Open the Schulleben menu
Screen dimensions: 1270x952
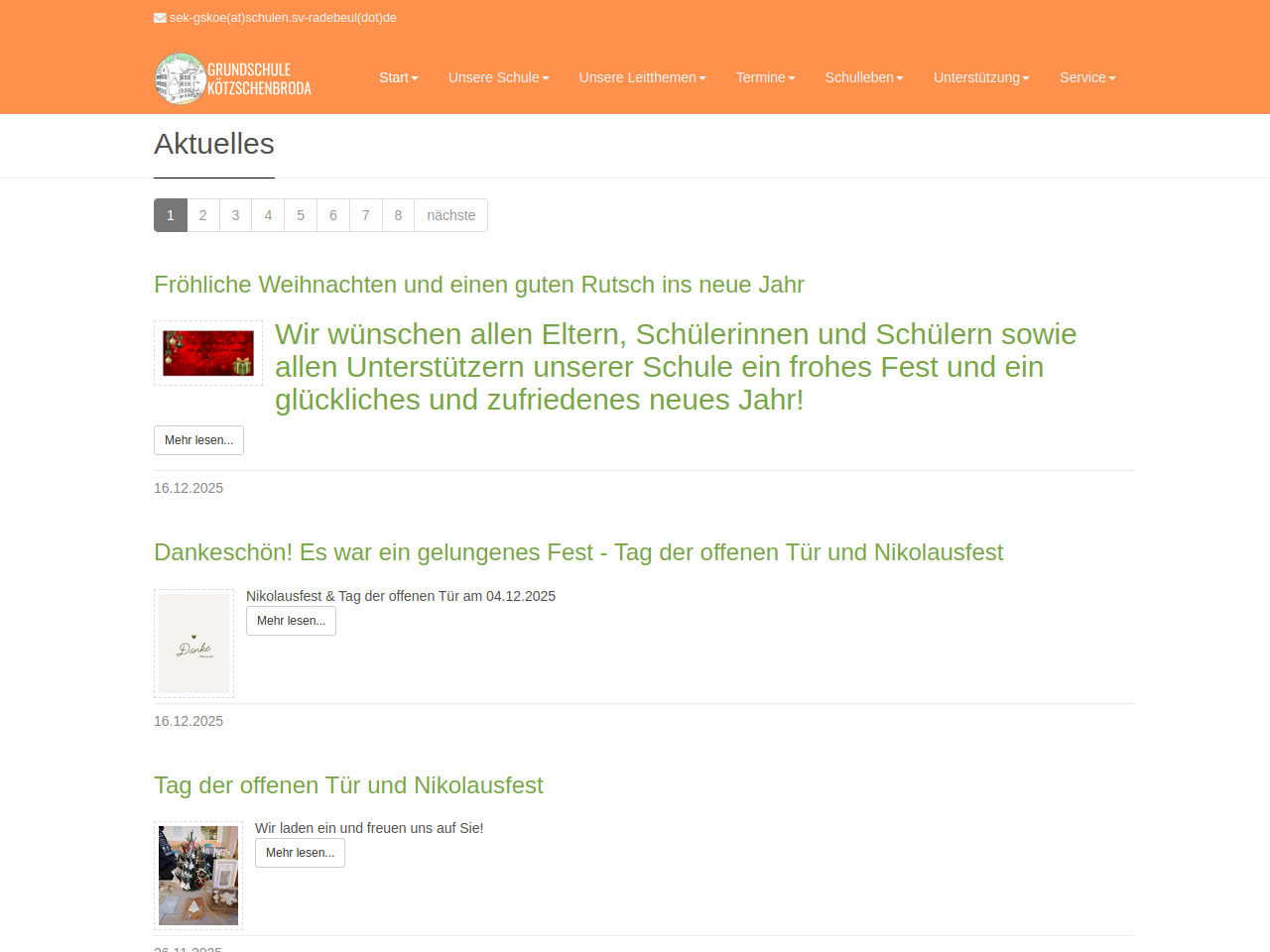(x=864, y=77)
